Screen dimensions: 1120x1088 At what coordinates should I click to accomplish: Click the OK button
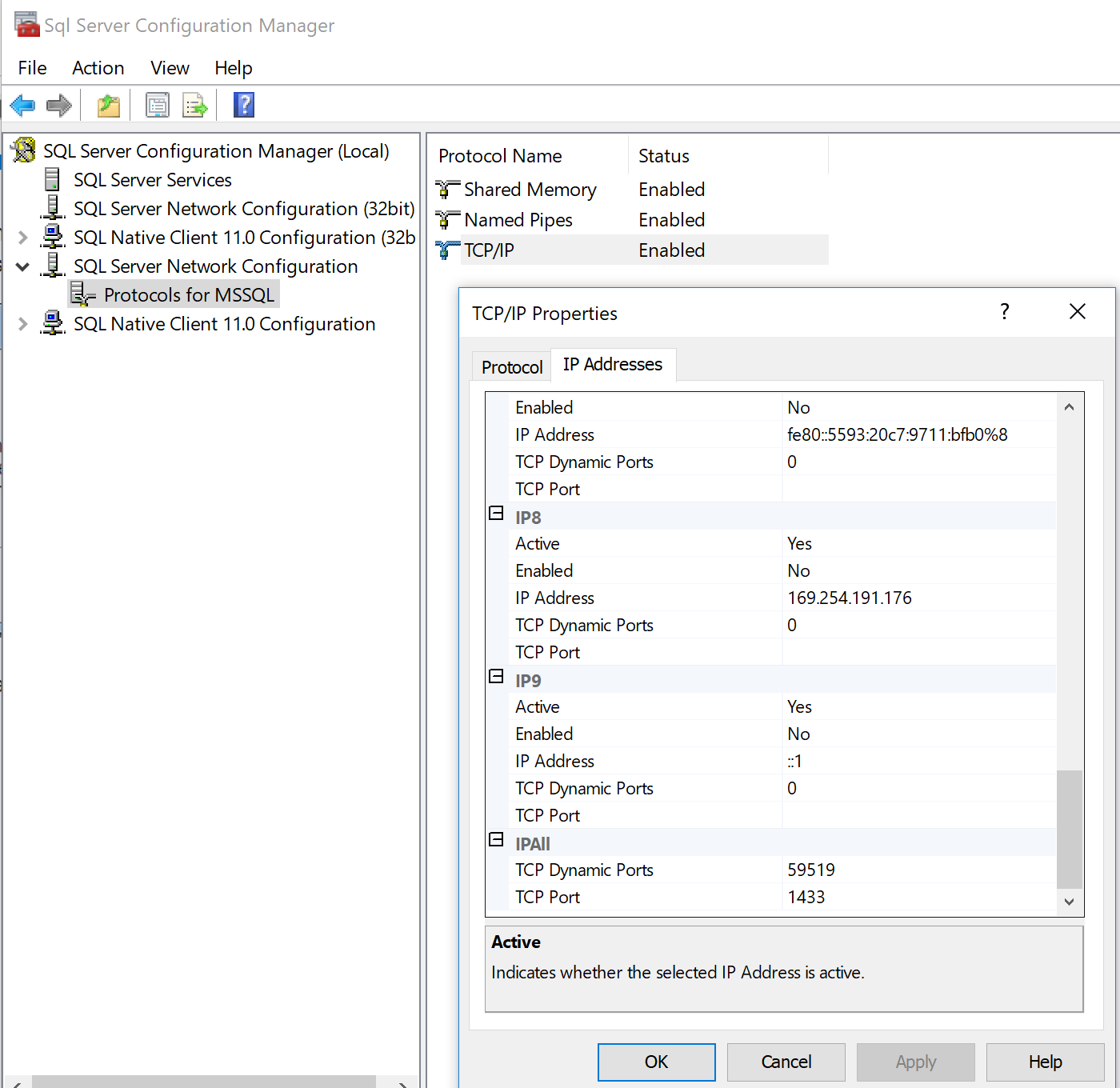(x=656, y=1062)
